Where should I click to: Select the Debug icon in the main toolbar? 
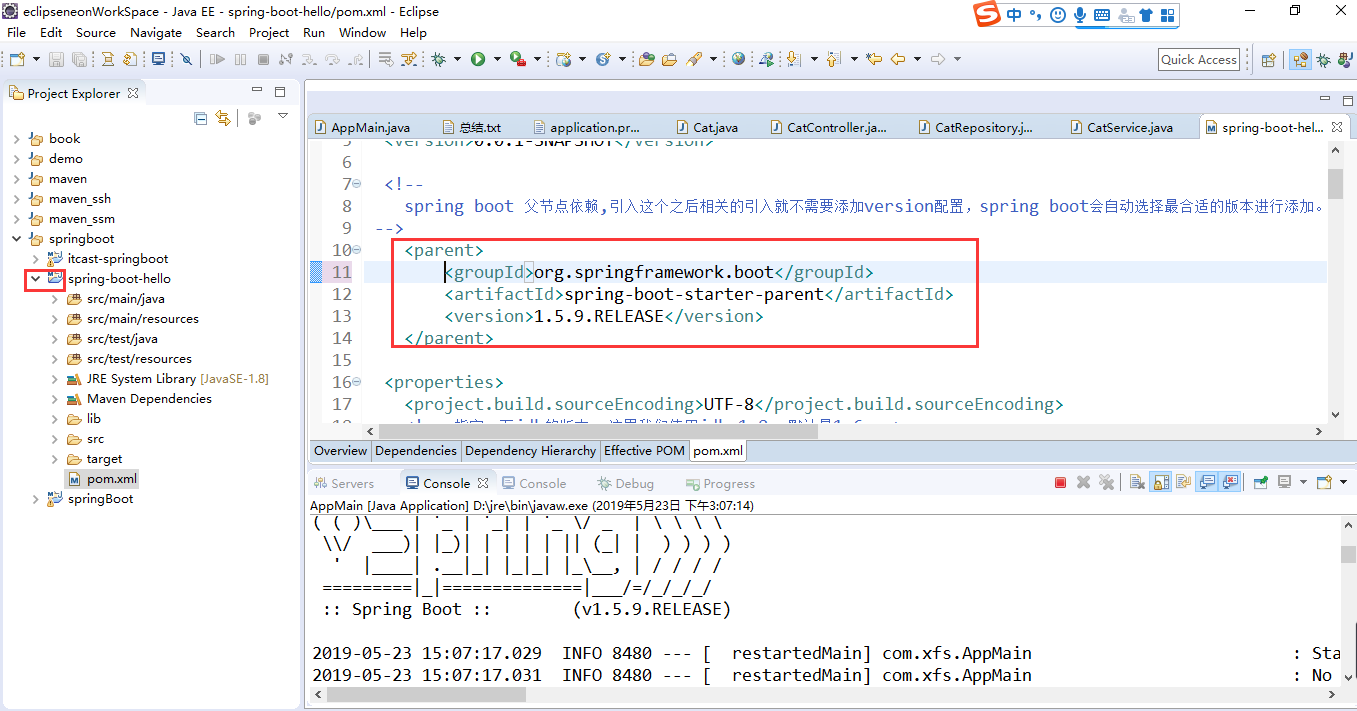(436, 59)
